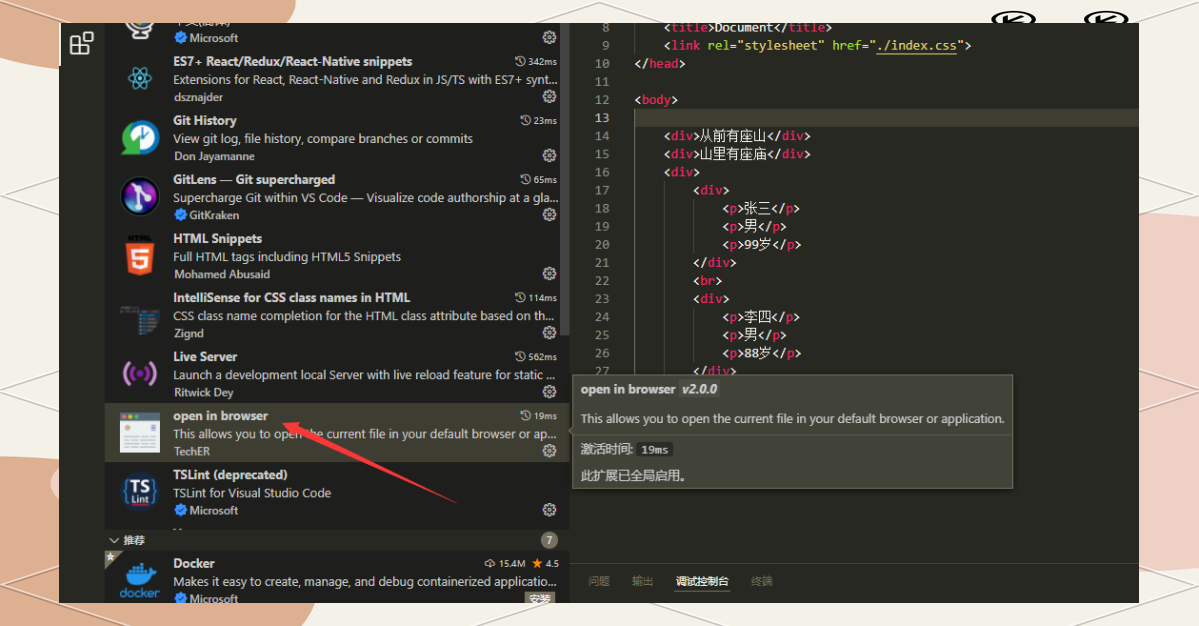The width and height of the screenshot is (1199, 626).
Task: Open manage gear for HTML Snippets
Action: click(x=549, y=274)
